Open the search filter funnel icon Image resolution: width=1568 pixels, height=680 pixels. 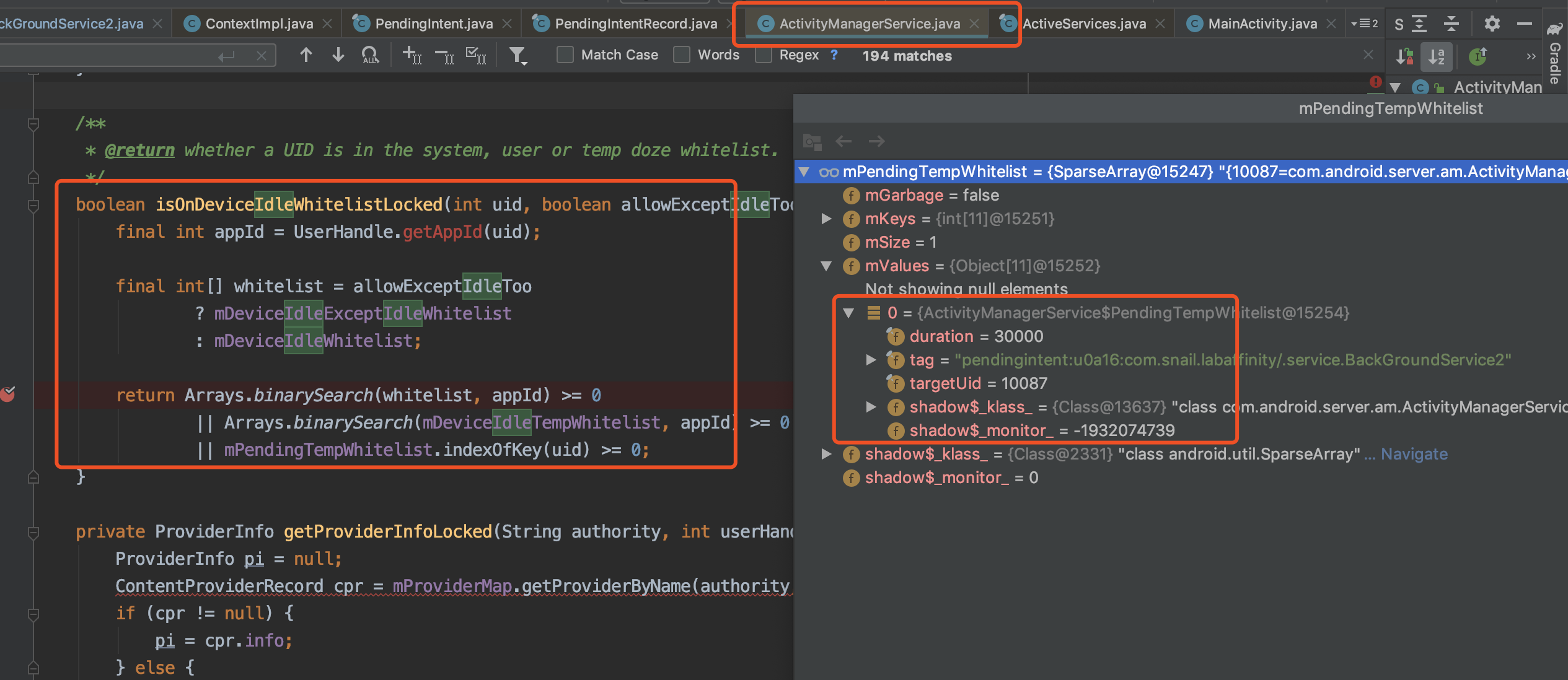click(517, 56)
